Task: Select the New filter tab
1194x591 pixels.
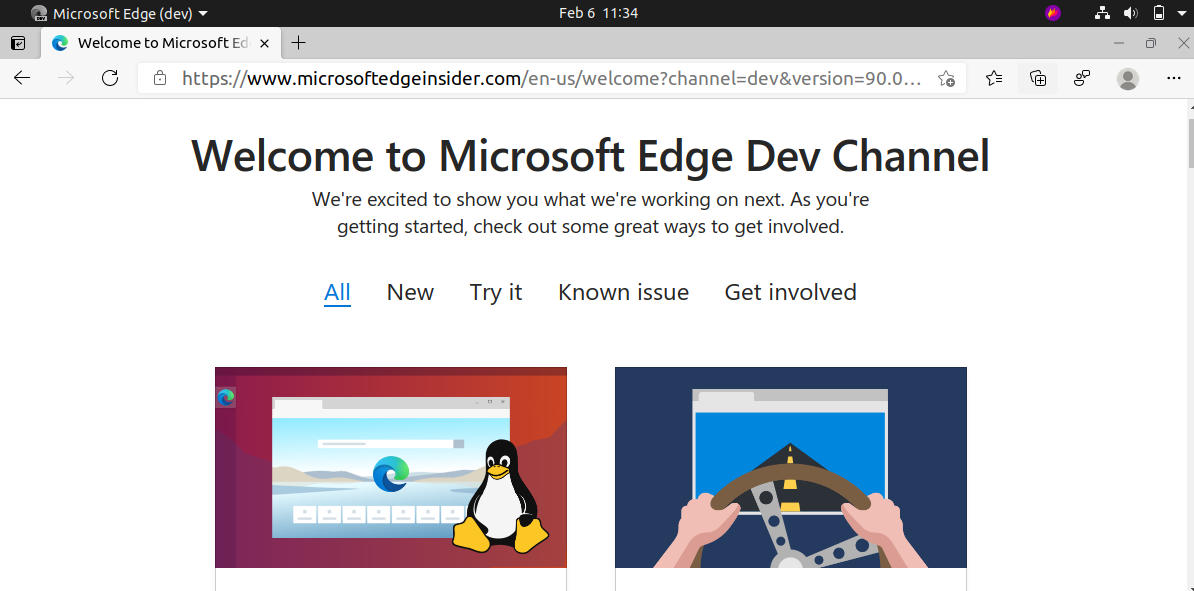Action: [x=410, y=292]
